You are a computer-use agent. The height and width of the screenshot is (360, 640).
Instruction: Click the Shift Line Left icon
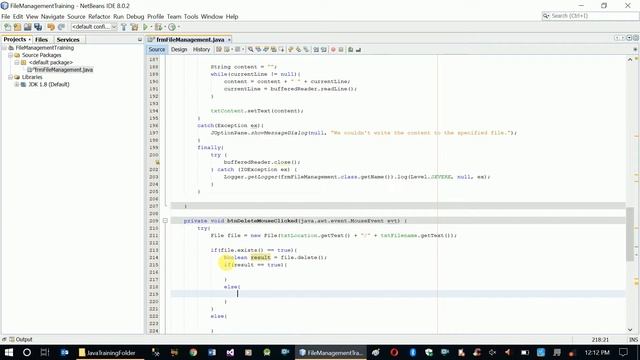(316, 49)
